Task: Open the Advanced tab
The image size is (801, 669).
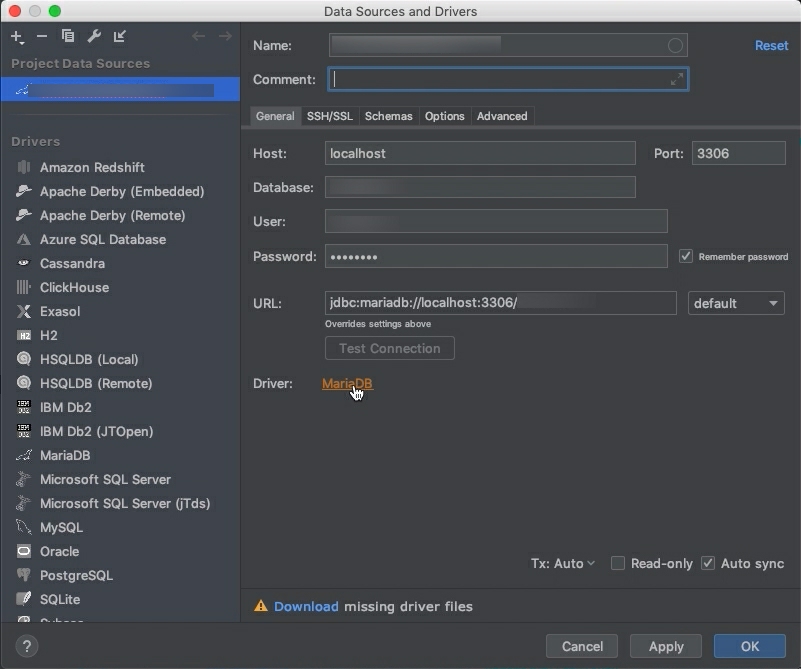Action: tap(502, 116)
